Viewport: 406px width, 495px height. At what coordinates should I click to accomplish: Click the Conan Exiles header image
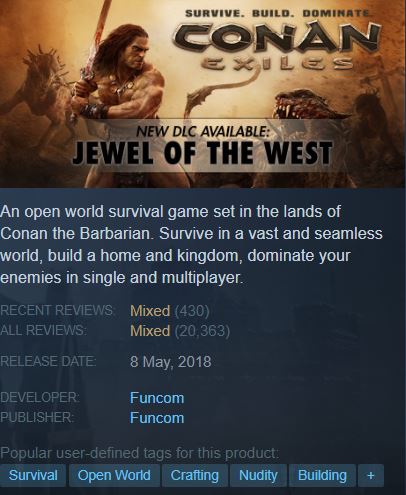tap(203, 94)
